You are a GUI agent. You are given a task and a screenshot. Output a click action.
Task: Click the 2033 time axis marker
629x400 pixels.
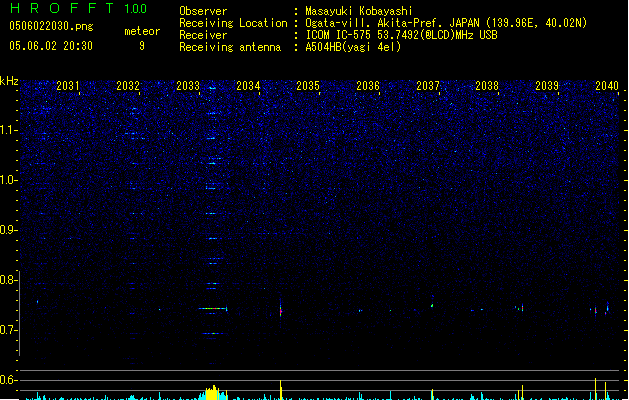pyautogui.click(x=188, y=86)
